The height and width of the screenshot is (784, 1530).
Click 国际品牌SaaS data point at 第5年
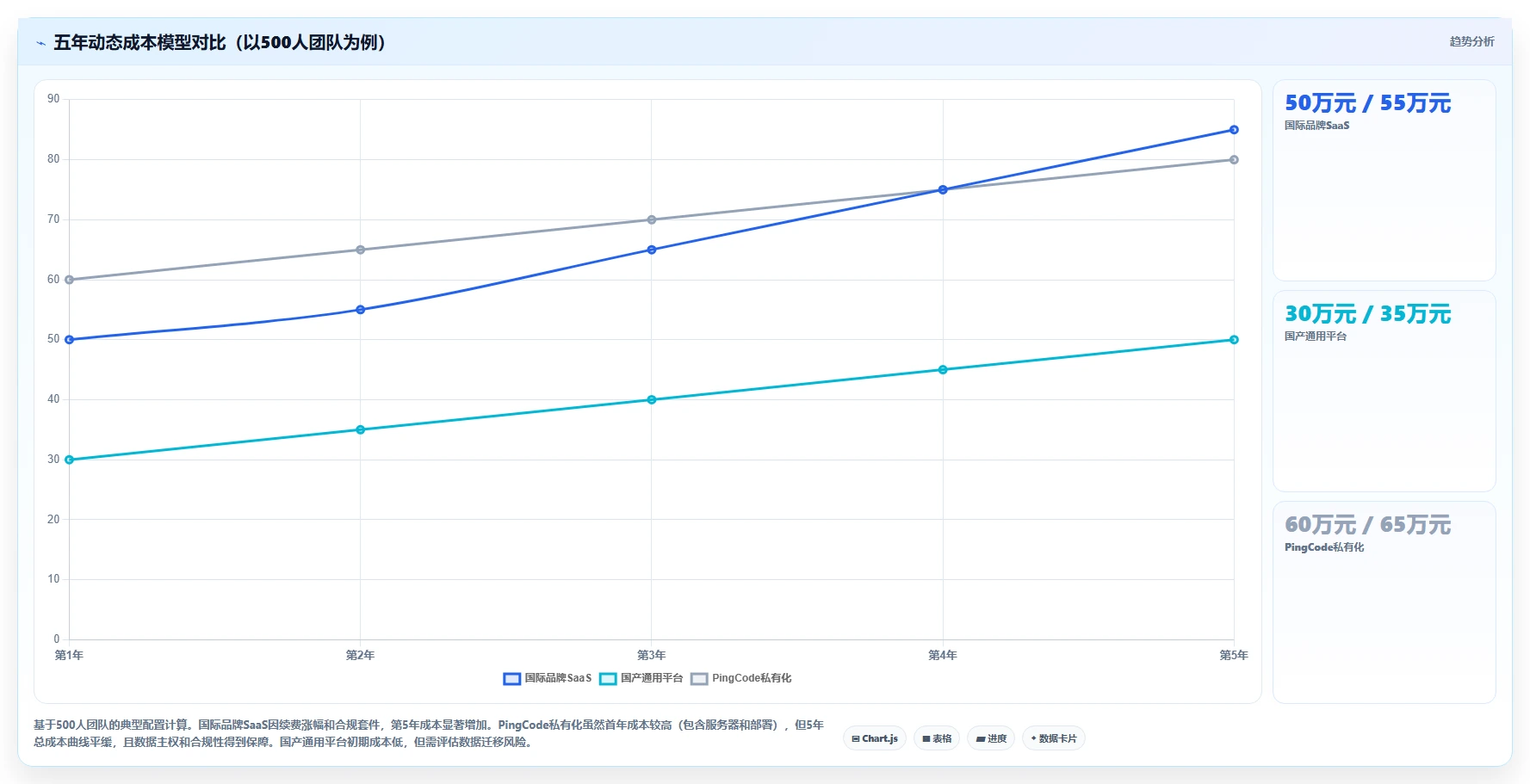(1234, 130)
